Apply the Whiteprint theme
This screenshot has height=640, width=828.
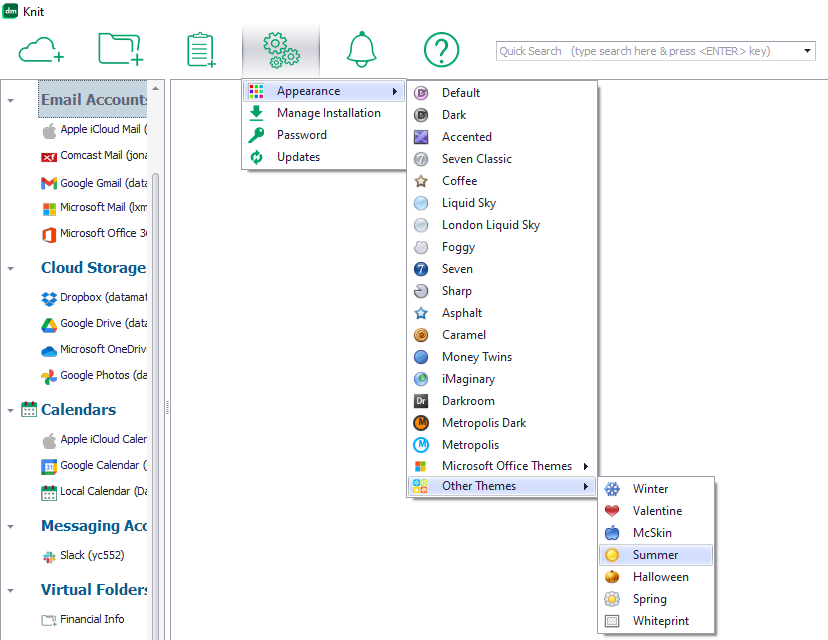[656, 621]
